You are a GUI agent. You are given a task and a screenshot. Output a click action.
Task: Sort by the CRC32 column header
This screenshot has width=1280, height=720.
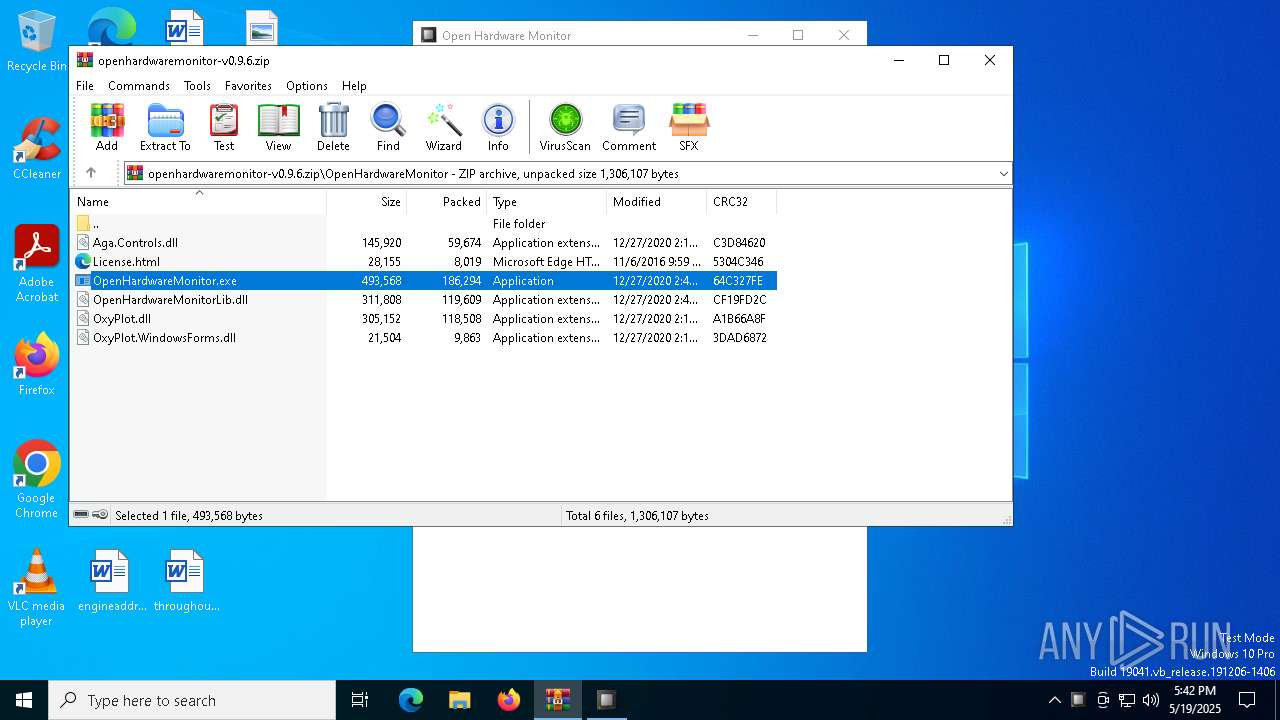[x=741, y=202]
